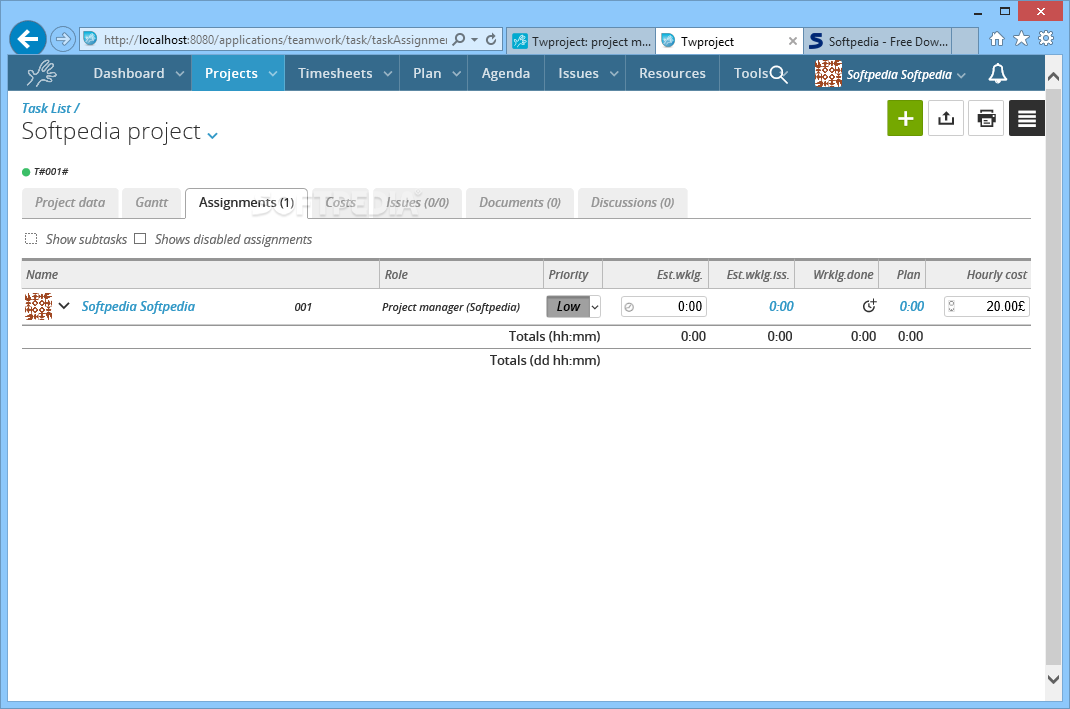Screen dimensions: 1070x709
Task: Click the green plus add button
Action: pyautogui.click(x=905, y=118)
